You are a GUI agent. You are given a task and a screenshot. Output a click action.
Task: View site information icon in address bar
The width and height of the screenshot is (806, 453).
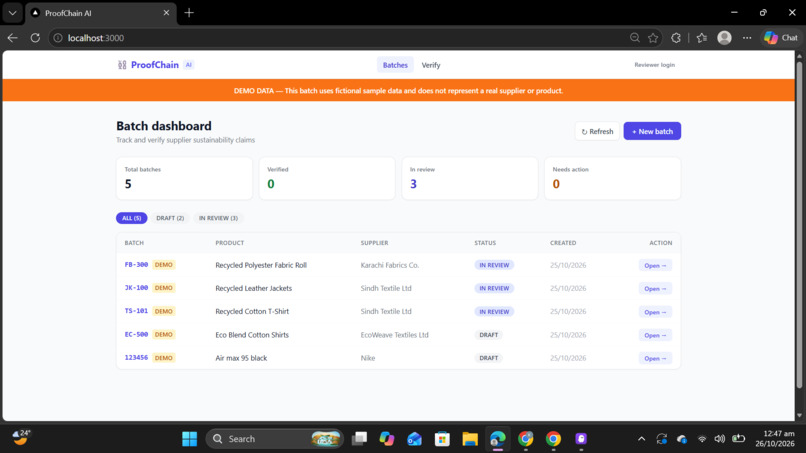[58, 38]
